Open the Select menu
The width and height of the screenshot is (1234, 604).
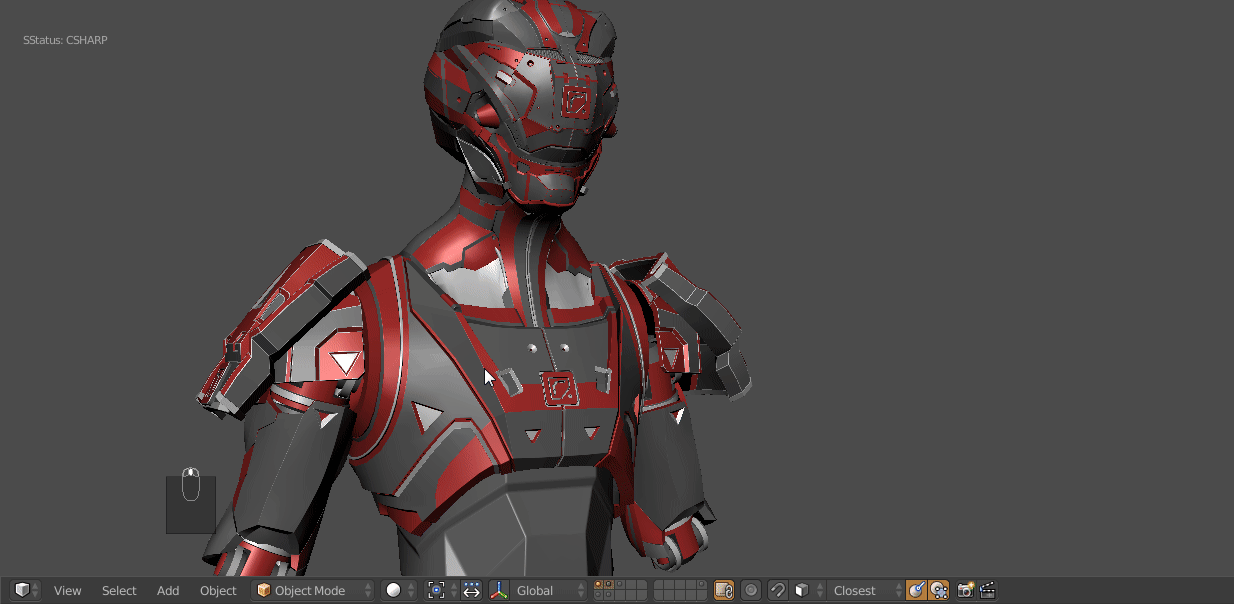(119, 590)
